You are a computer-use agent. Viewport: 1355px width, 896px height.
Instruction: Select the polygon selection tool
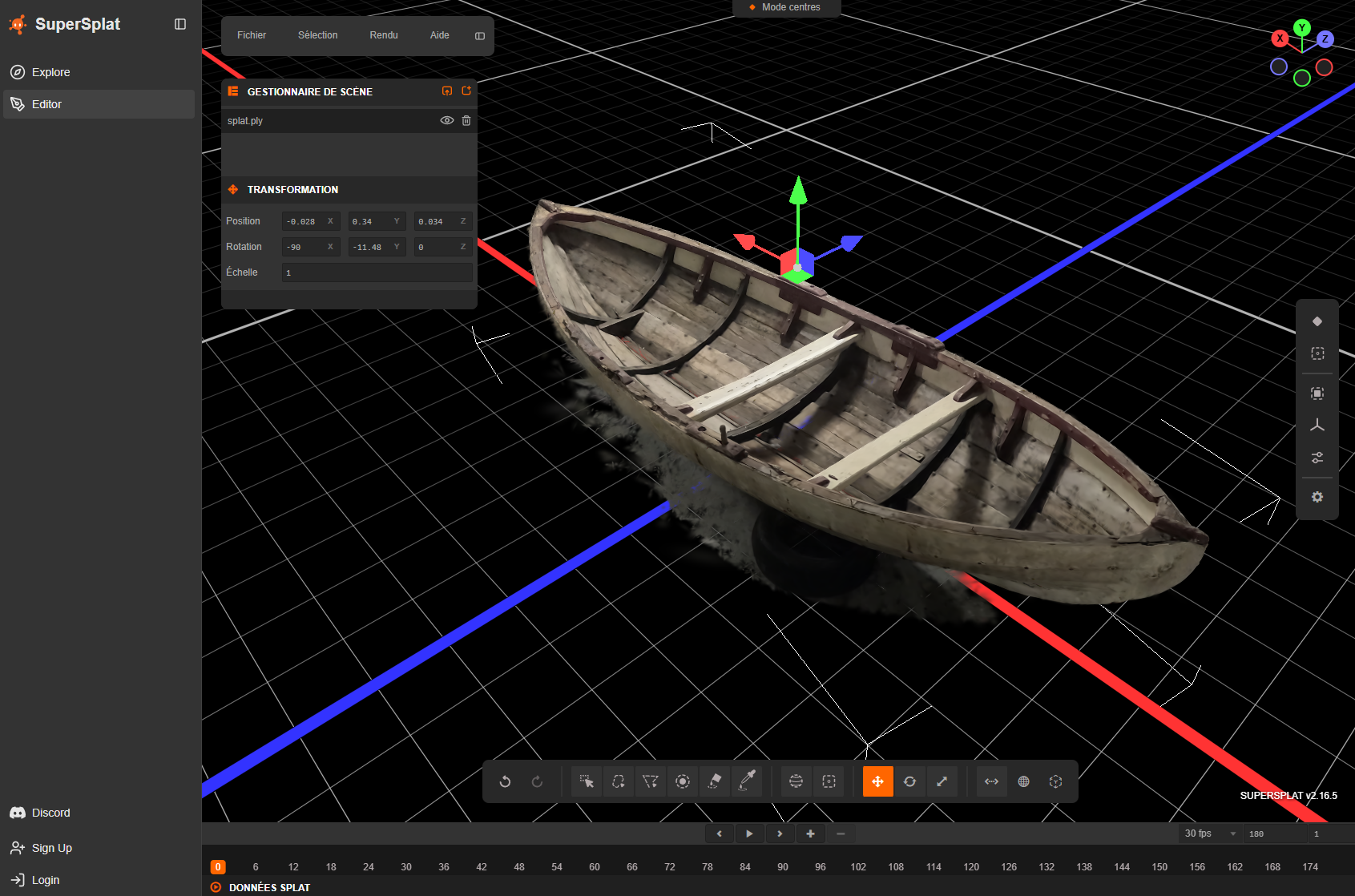(x=650, y=781)
